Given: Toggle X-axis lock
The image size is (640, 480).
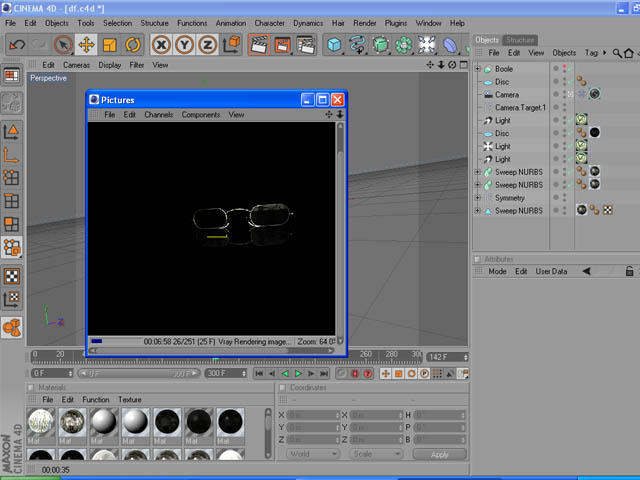Looking at the screenshot, I should click(x=161, y=44).
